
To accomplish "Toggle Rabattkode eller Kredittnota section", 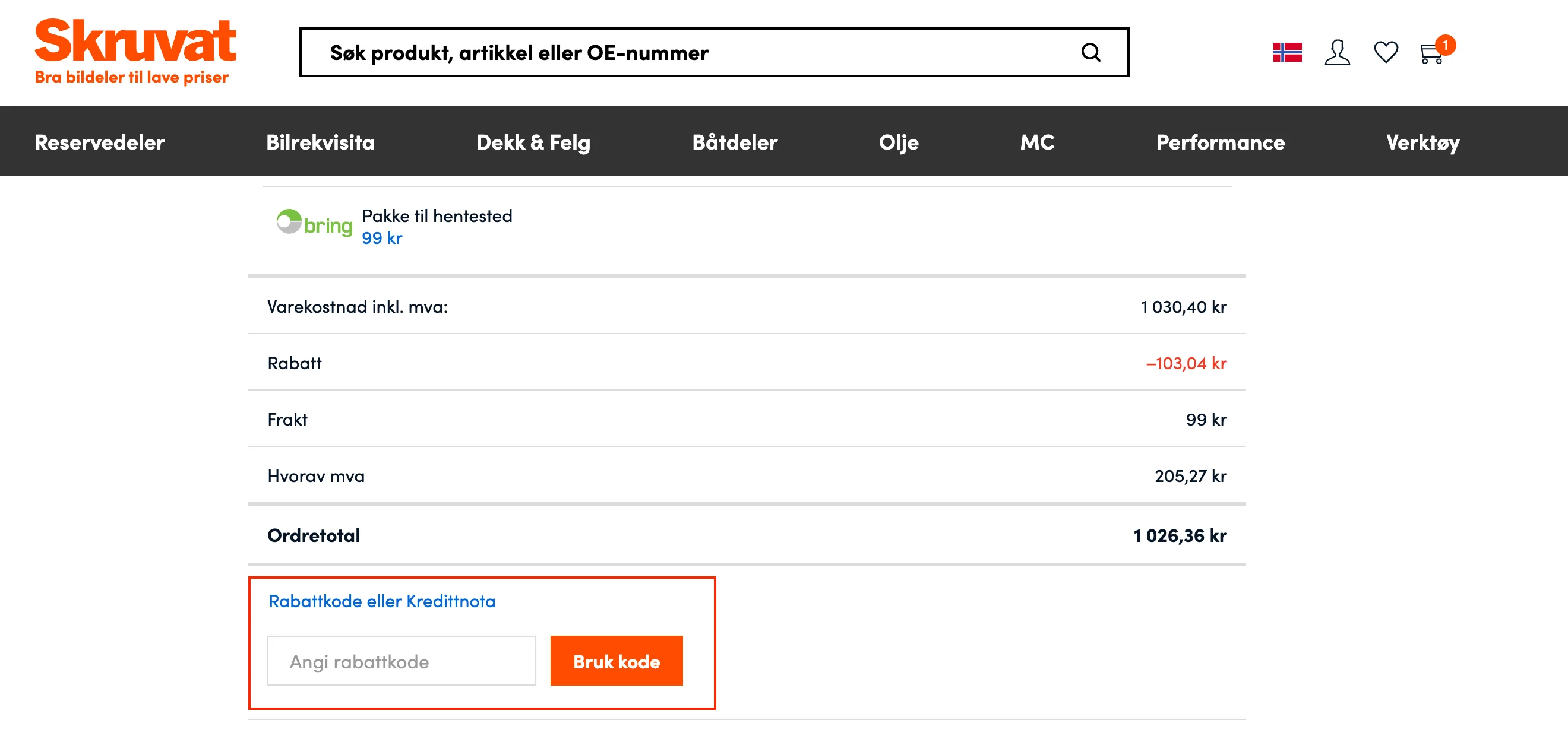I will (x=382, y=601).
